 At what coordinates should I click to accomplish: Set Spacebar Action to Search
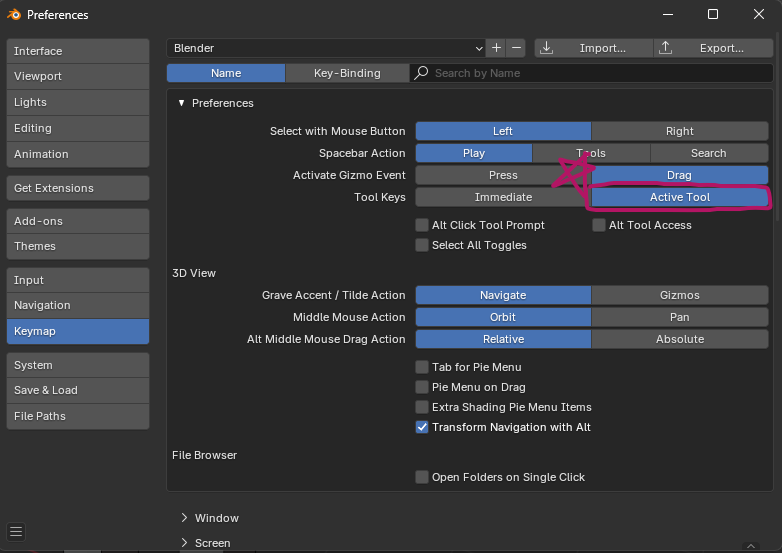tap(709, 153)
